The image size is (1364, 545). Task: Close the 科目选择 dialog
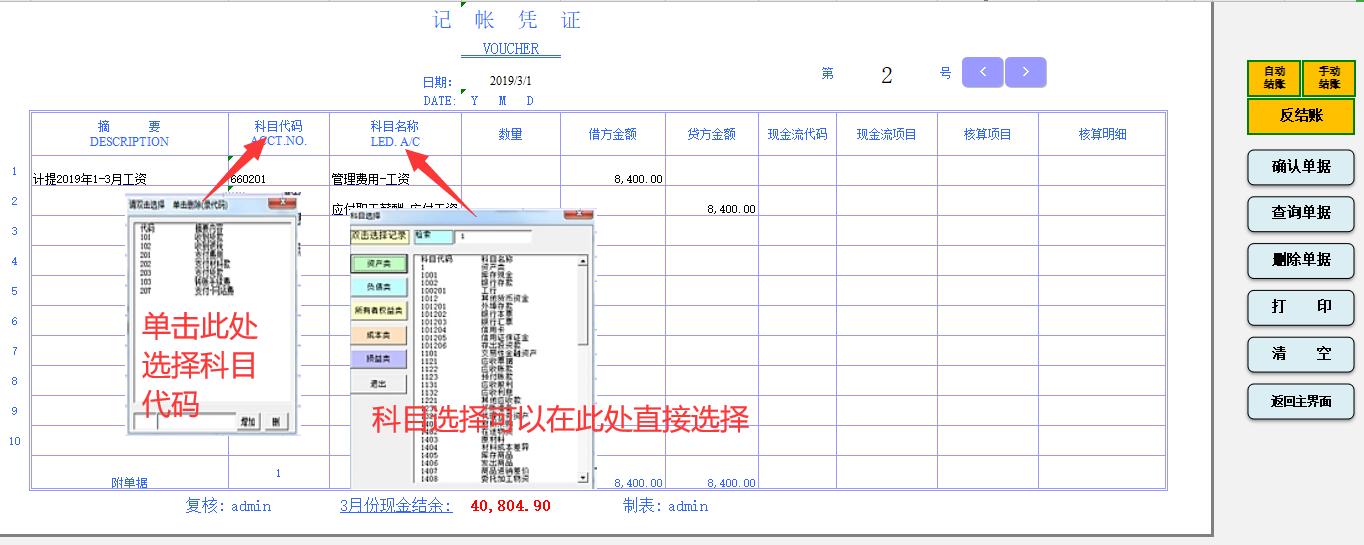(x=578, y=215)
